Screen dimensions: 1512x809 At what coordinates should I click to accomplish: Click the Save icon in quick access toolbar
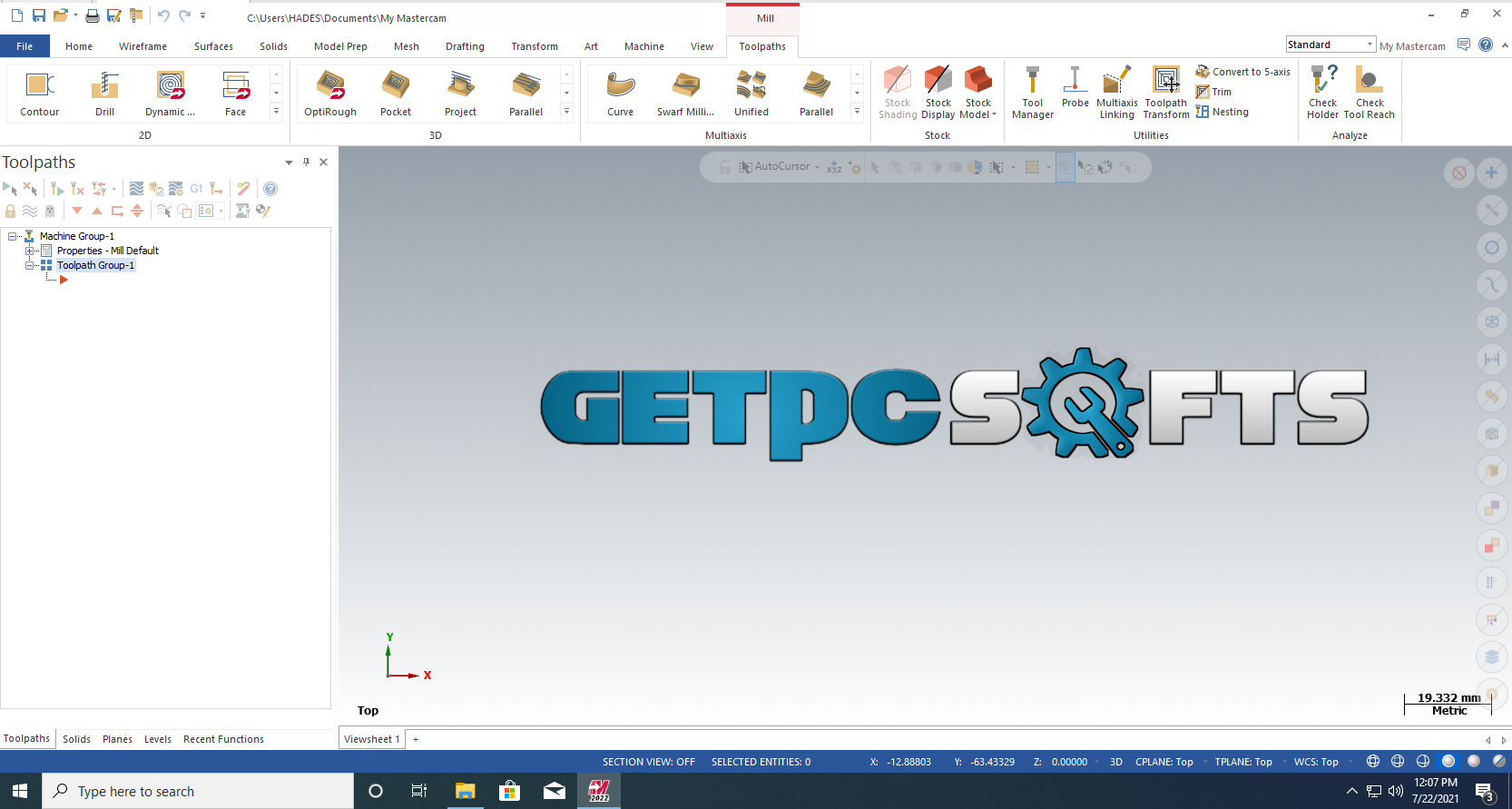click(x=39, y=15)
